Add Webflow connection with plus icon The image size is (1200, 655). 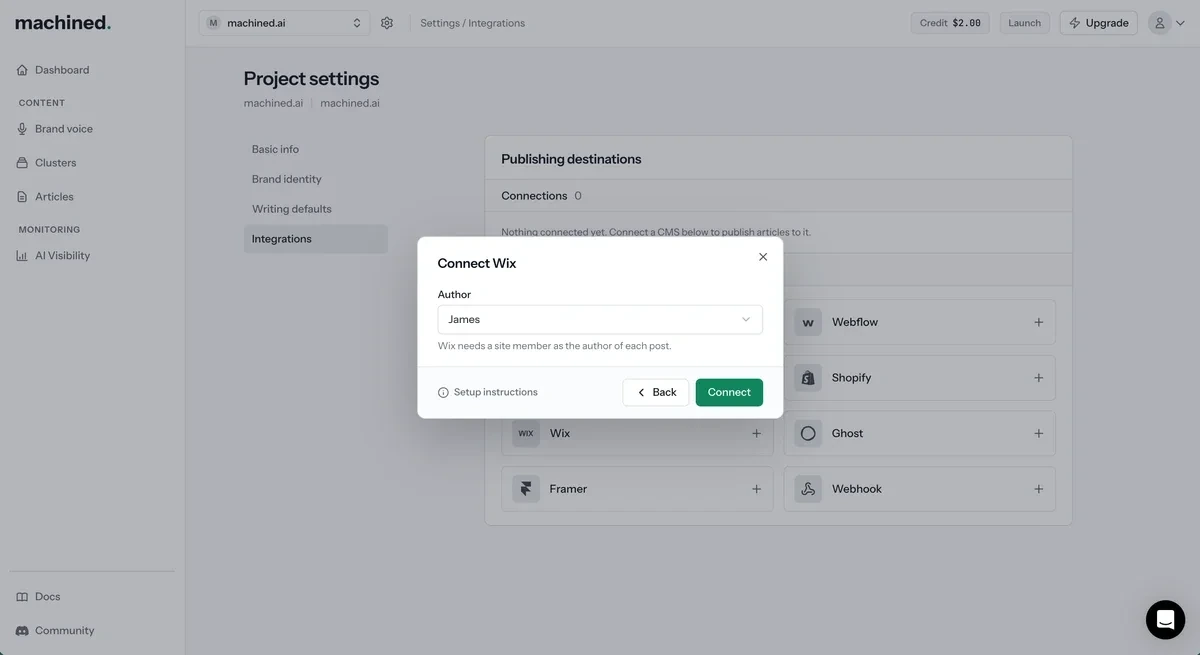click(x=1038, y=322)
